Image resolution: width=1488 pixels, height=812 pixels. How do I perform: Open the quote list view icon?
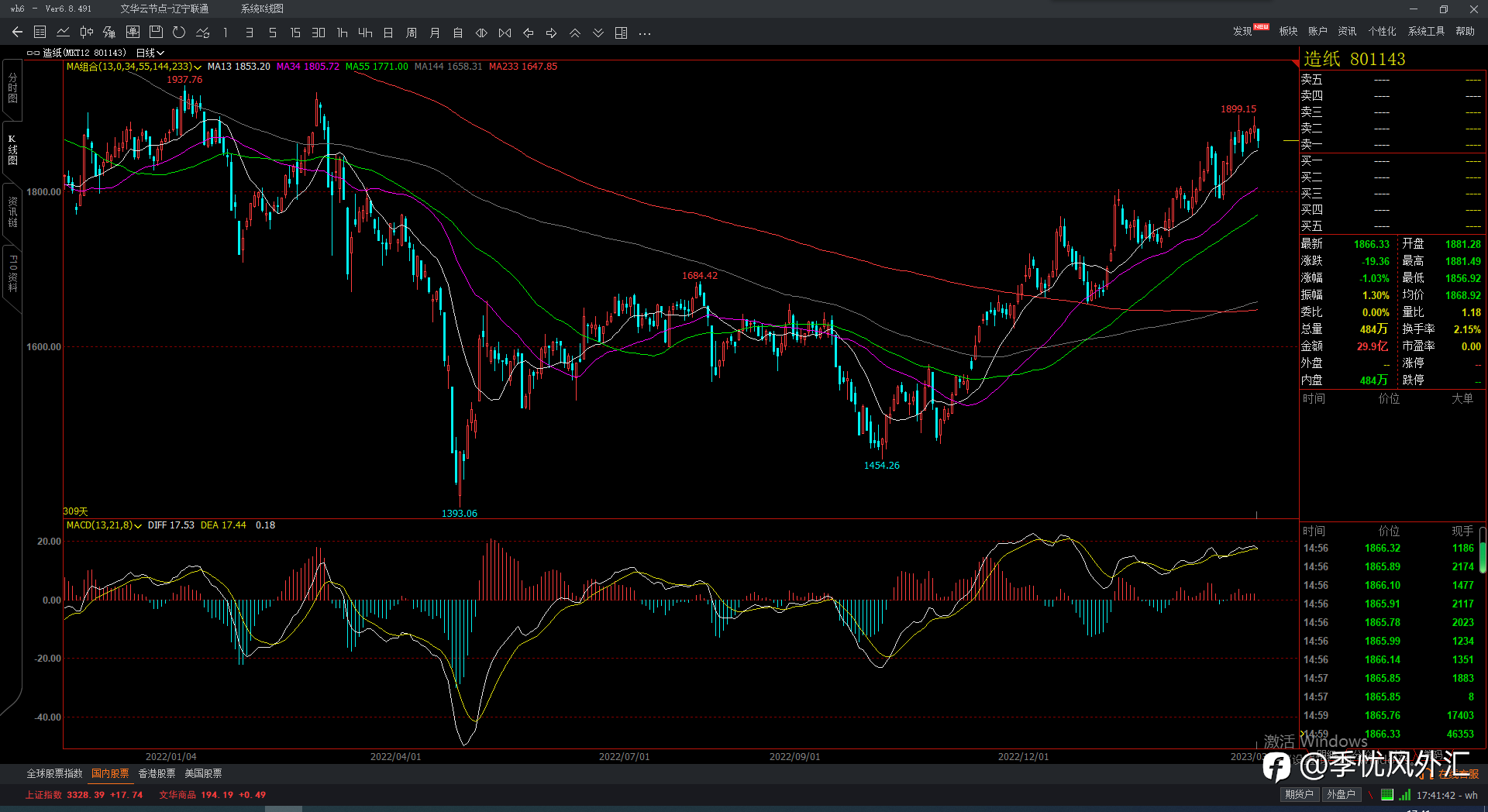(x=40, y=33)
